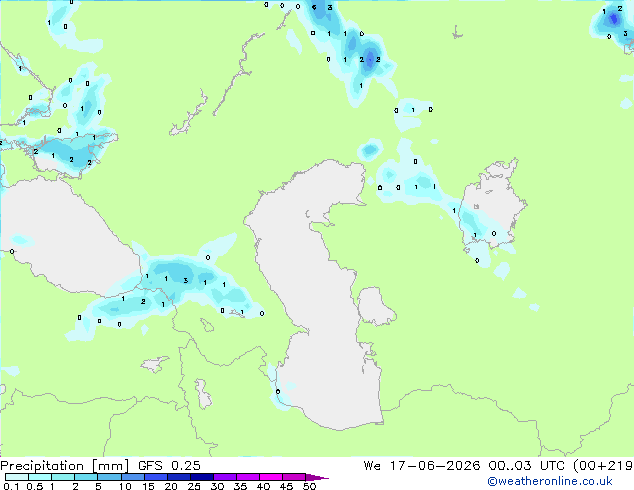The width and height of the screenshot is (634, 490).
Task: Click the palest legend swatch between 0.1 and 0.5
Action: 17,477
